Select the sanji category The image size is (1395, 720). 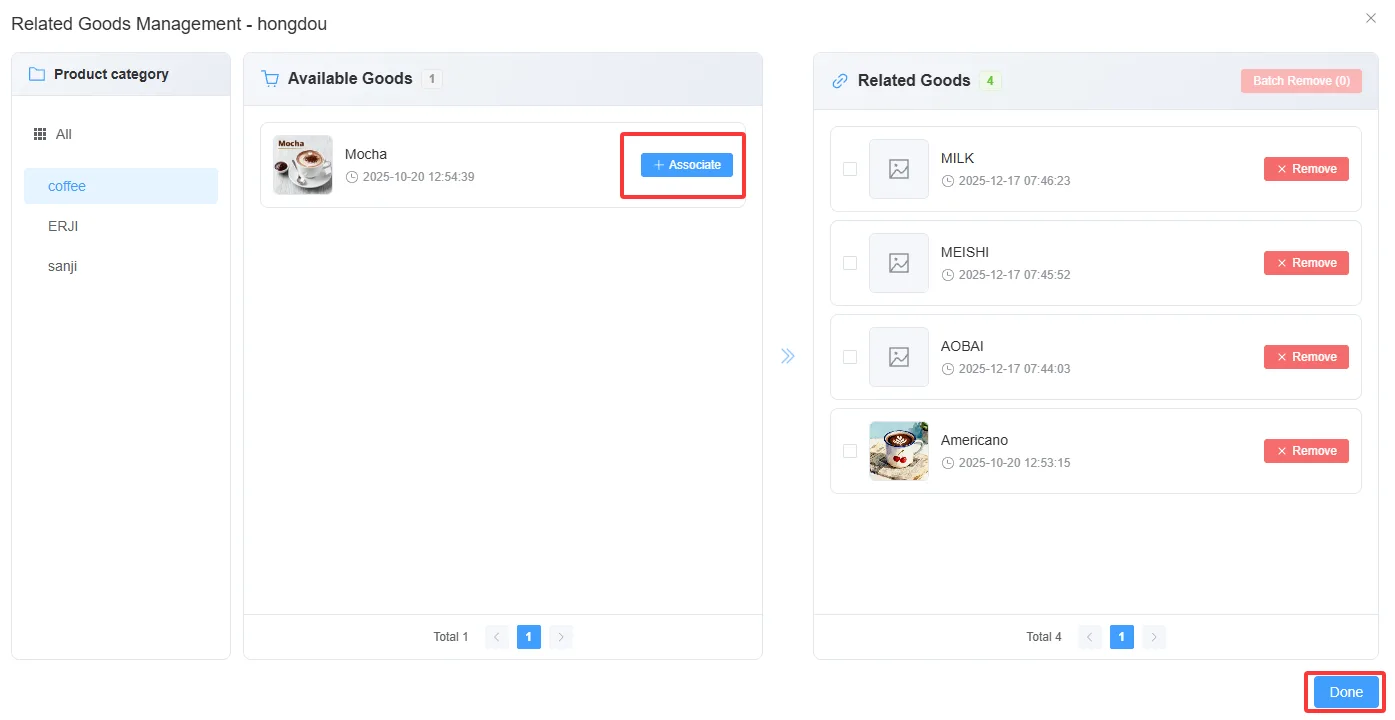[121, 266]
